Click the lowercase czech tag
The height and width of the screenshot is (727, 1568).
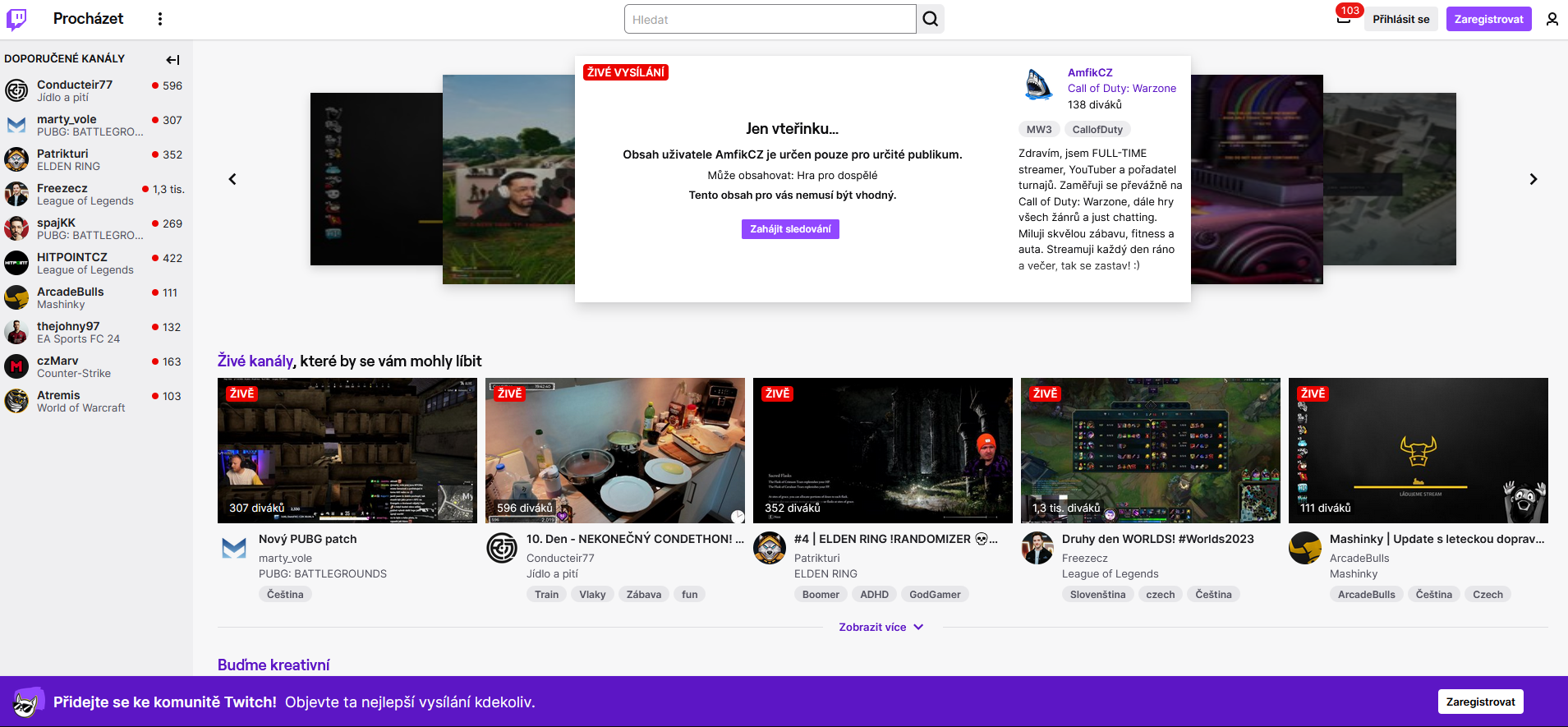click(x=1161, y=594)
